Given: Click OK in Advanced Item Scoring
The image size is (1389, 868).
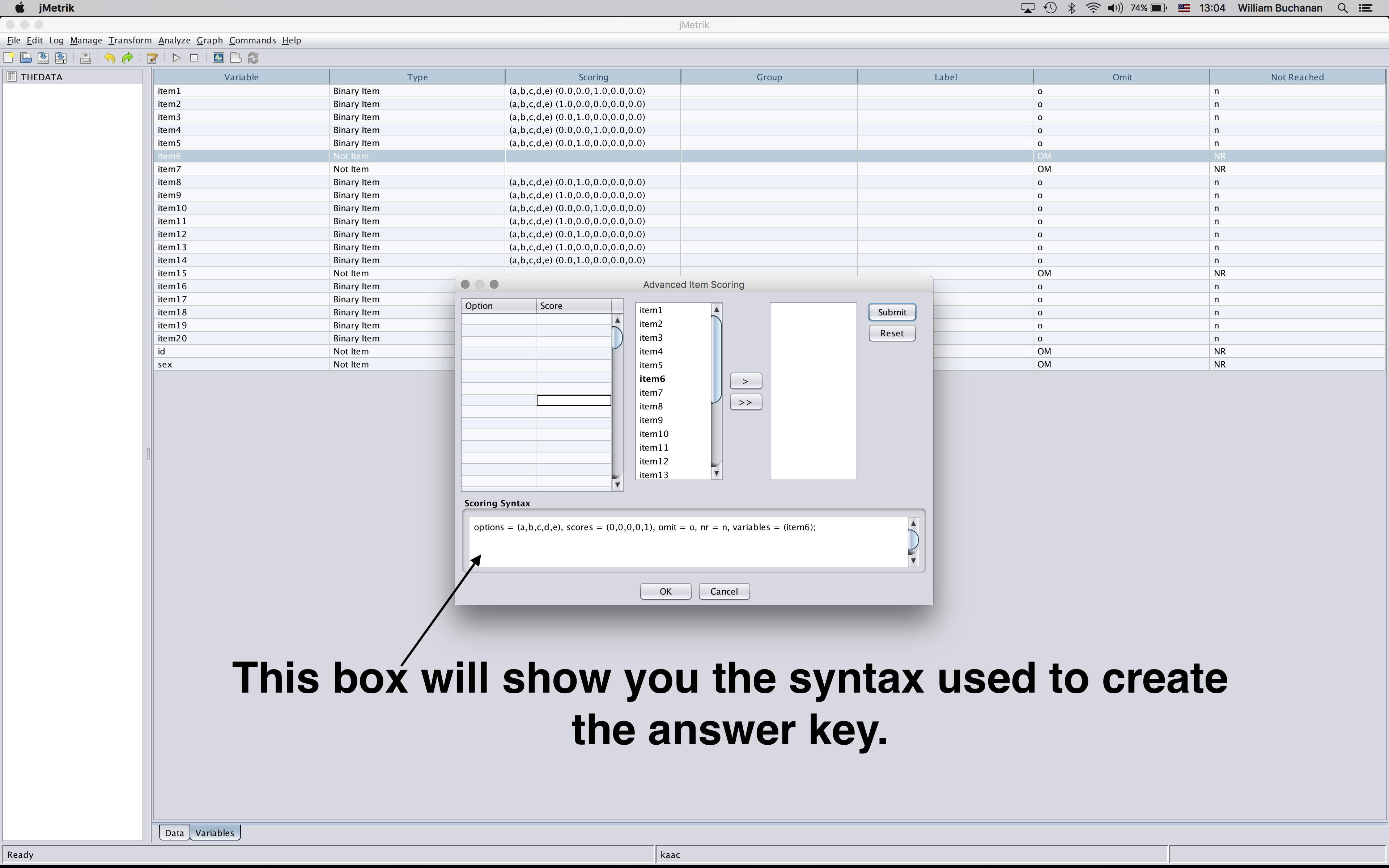Looking at the screenshot, I should click(665, 591).
